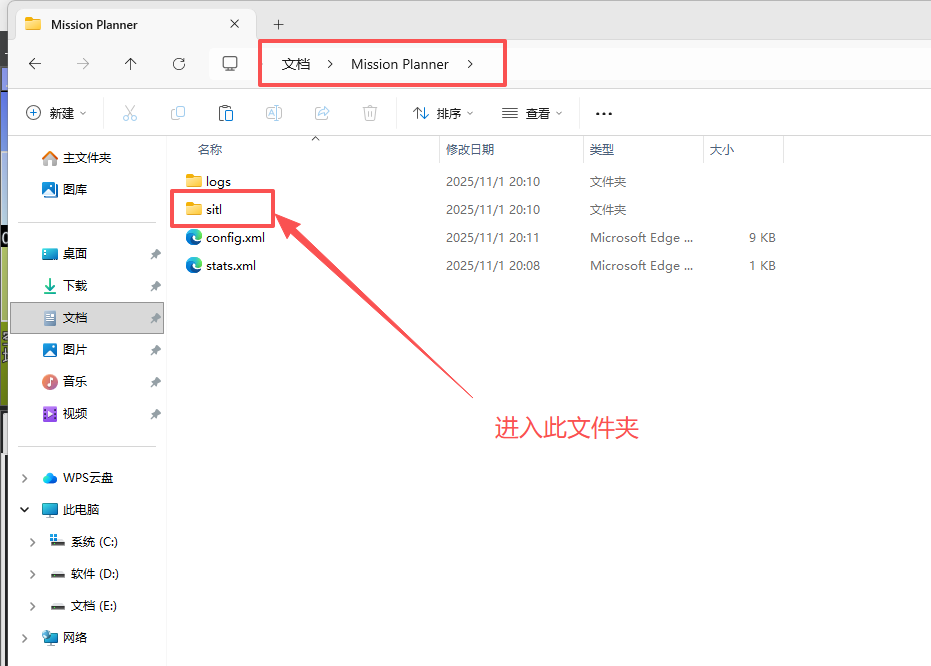Select the config.xml file
Image resolution: width=931 pixels, height=666 pixels.
coord(234,238)
